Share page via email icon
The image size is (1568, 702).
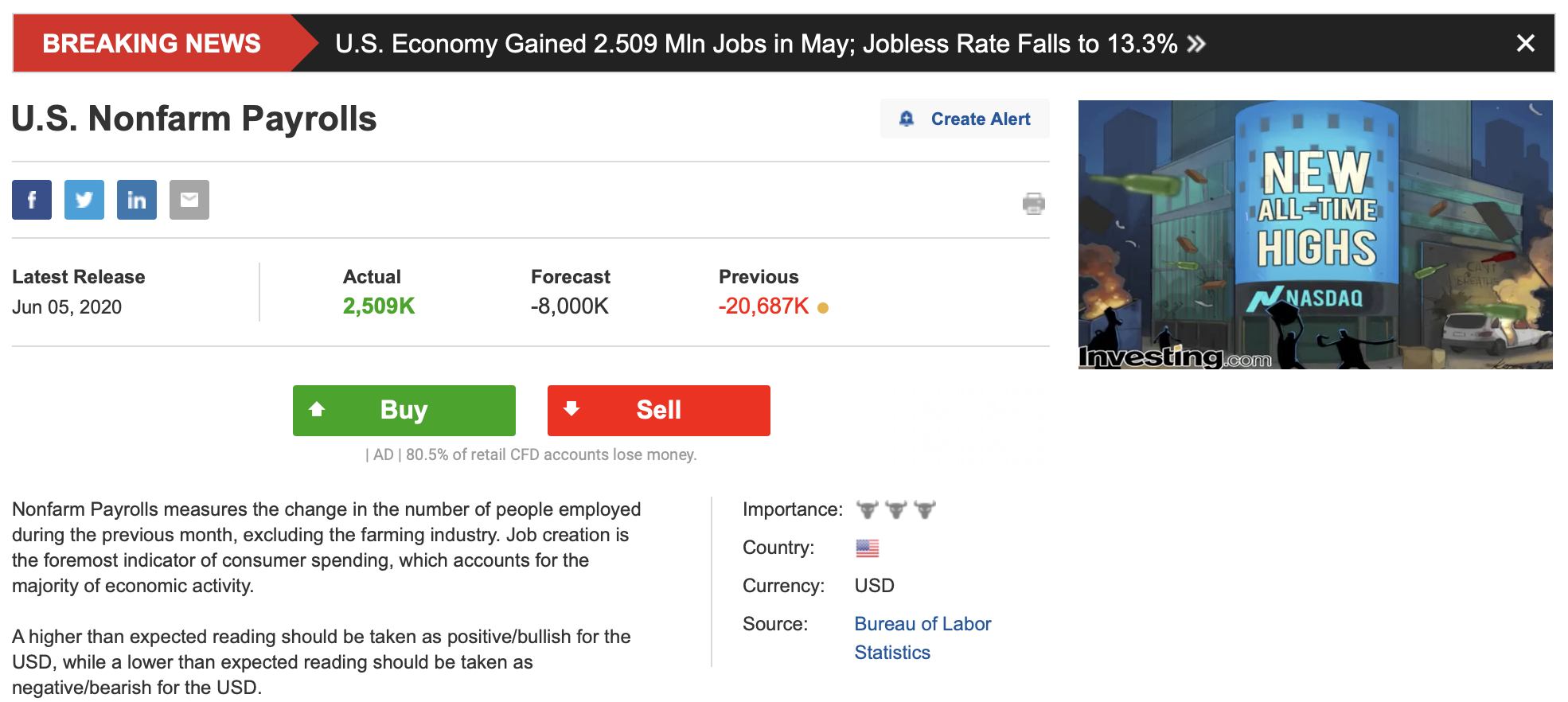189,200
